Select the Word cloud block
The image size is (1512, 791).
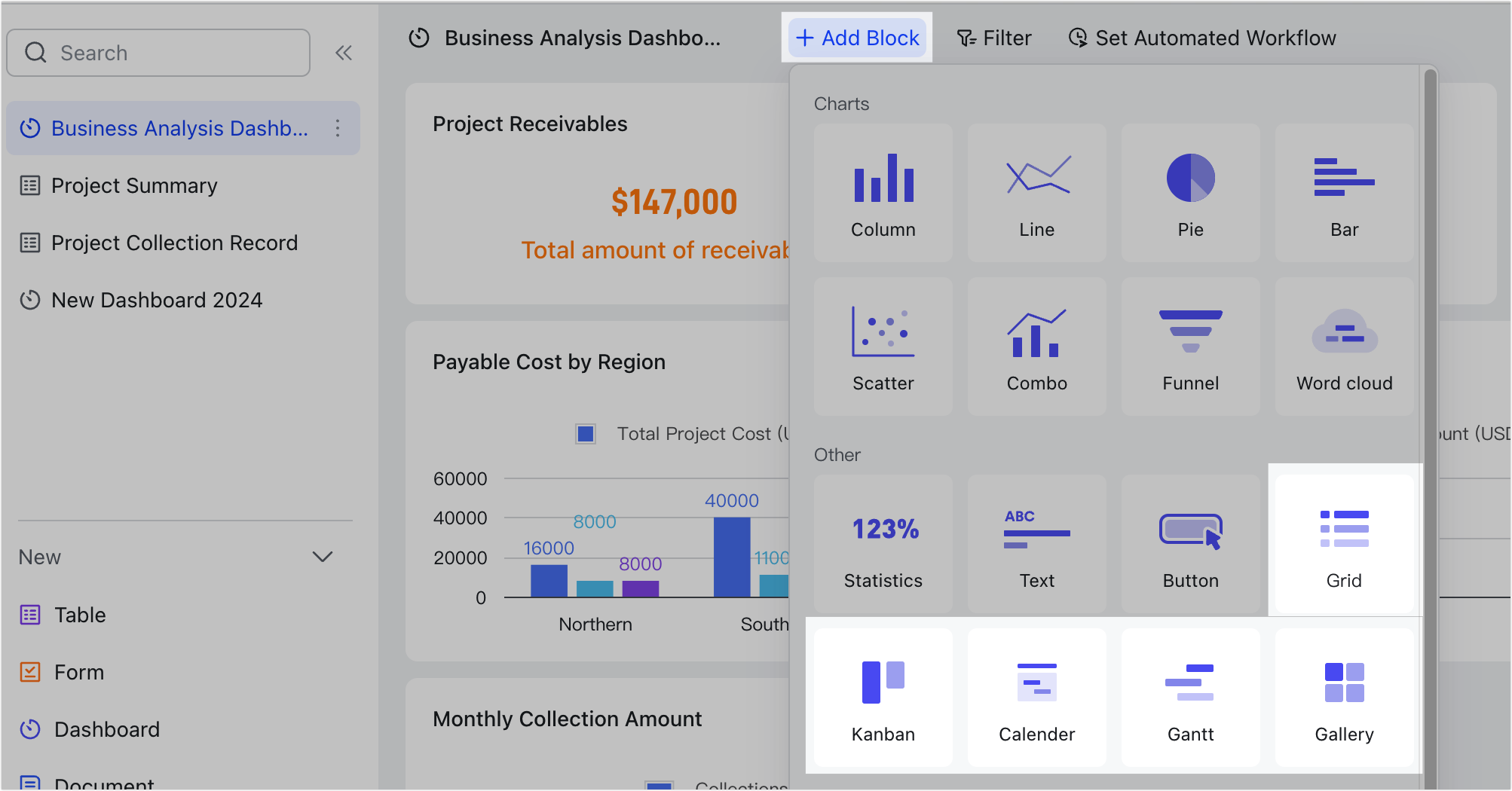tap(1344, 346)
